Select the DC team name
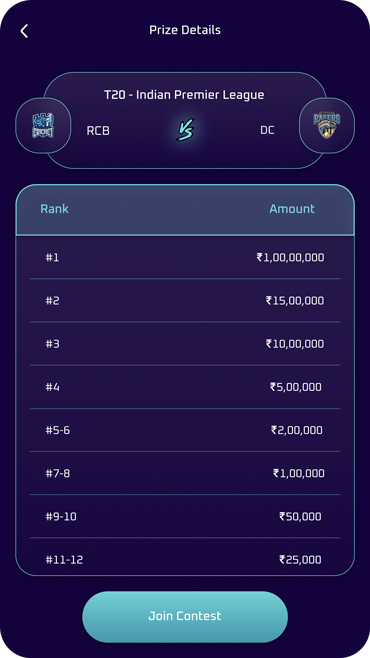 pyautogui.click(x=267, y=131)
